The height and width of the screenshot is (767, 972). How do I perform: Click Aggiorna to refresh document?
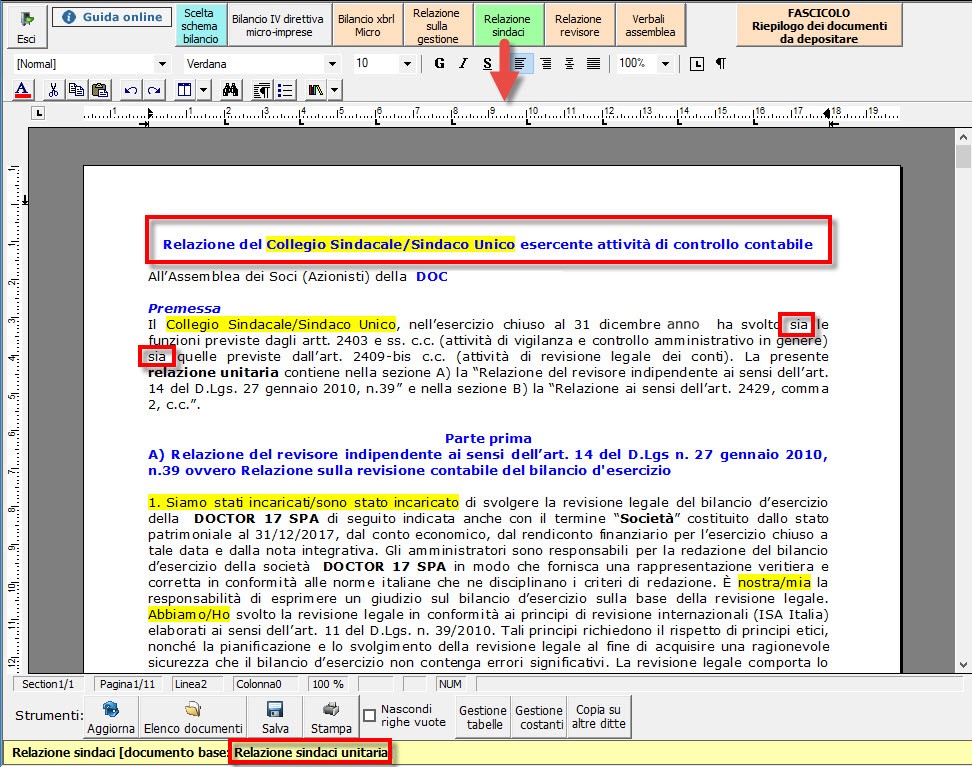coord(111,717)
